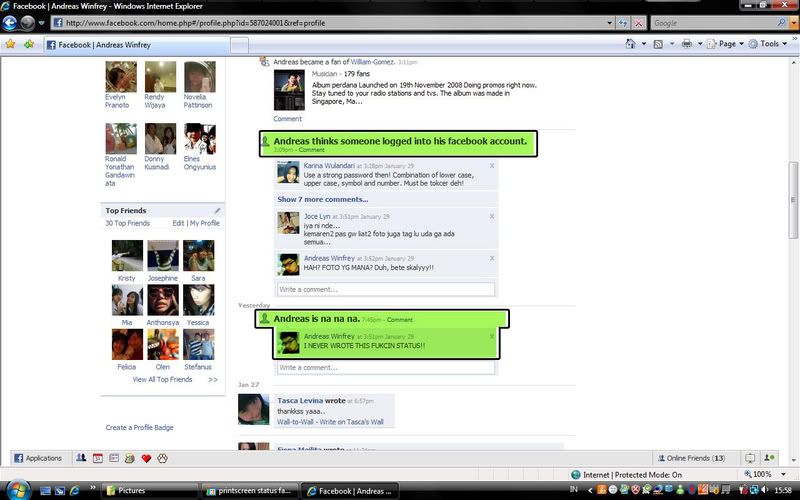Comment on the 'is na na na' status
Screen dimensions: 800x500
pyautogui.click(x=399, y=319)
